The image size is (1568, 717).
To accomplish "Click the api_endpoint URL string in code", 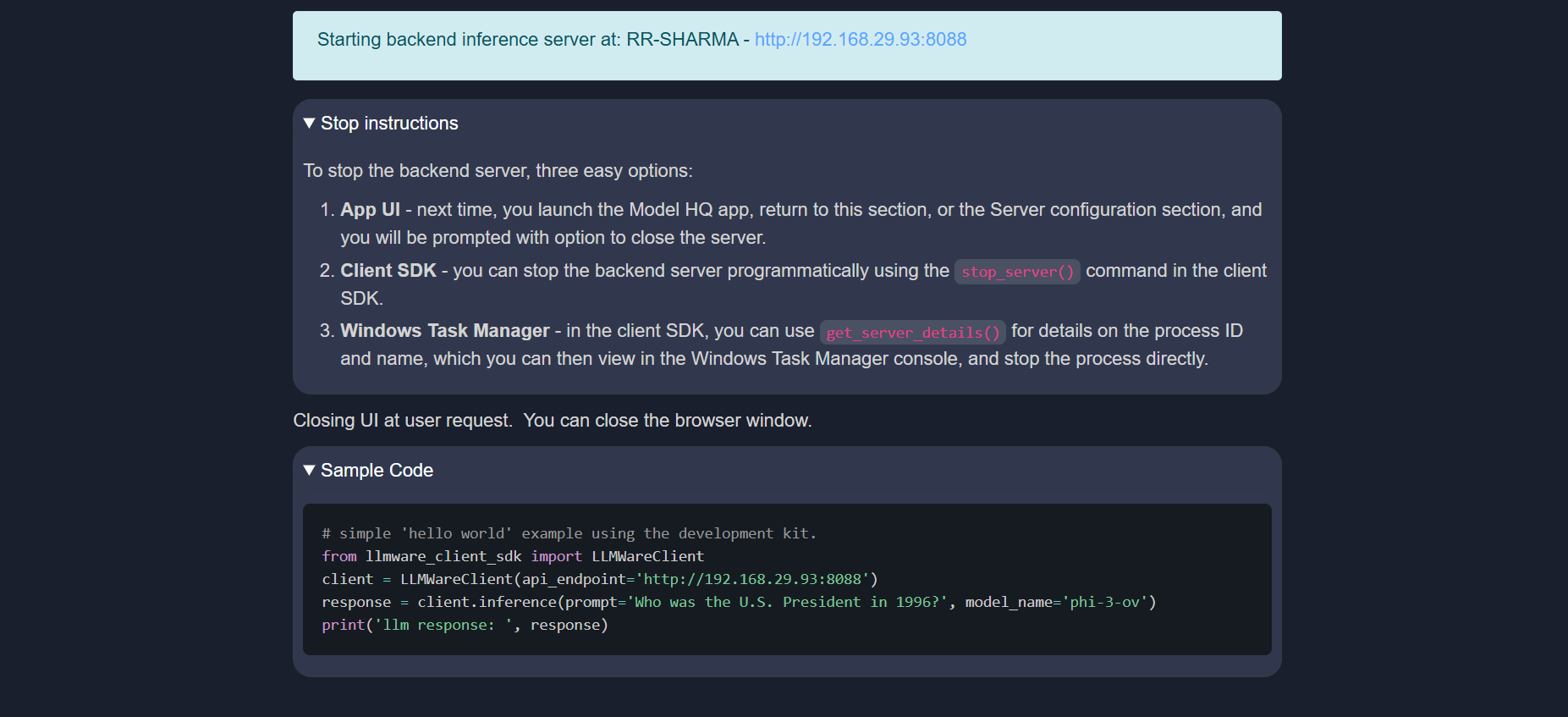I will click(752, 579).
